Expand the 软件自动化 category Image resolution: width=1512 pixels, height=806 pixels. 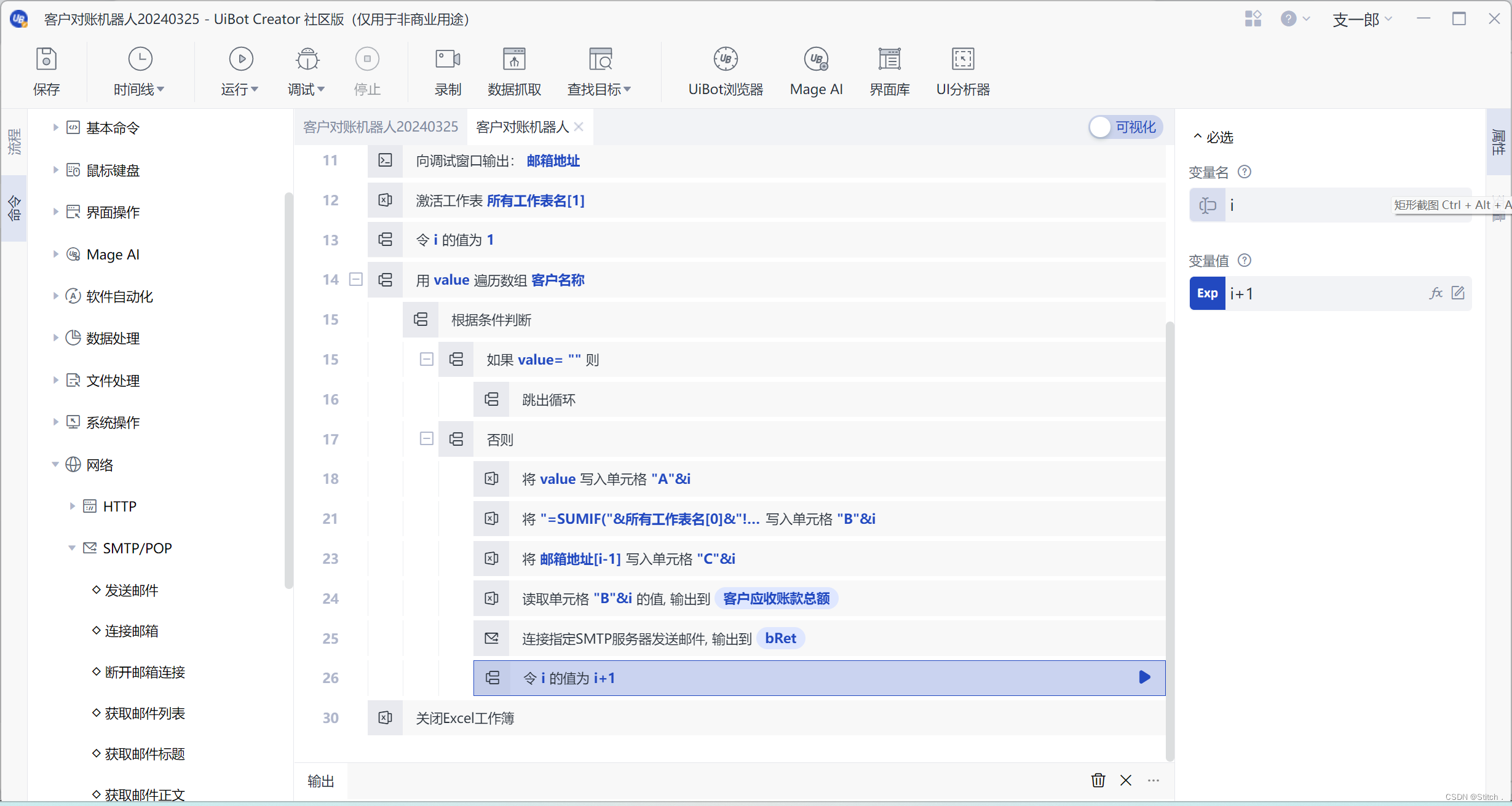tap(55, 296)
